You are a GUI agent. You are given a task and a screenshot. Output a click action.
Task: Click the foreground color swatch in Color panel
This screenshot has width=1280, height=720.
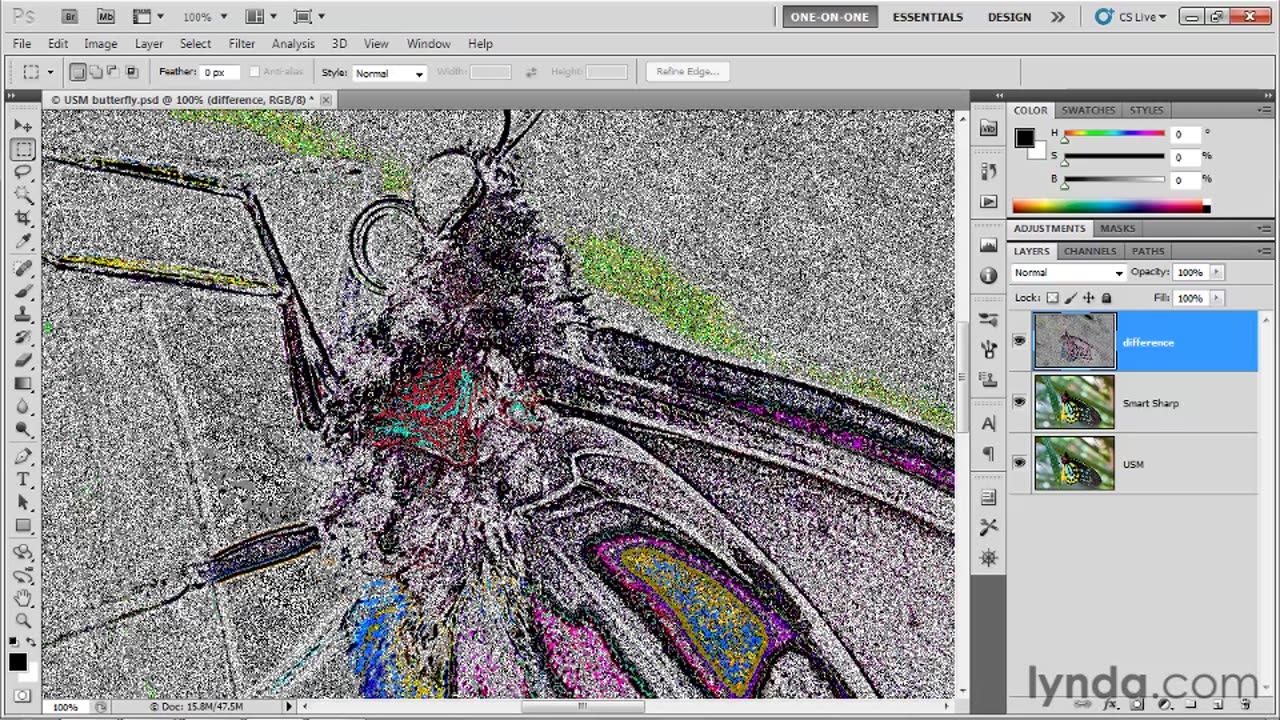coord(1024,139)
